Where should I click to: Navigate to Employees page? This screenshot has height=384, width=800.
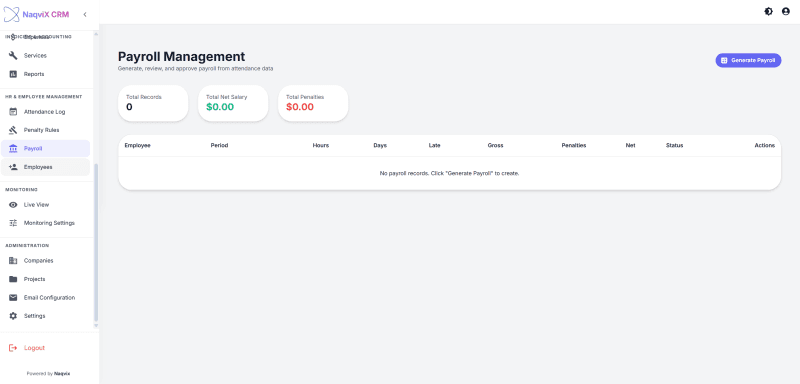pyautogui.click(x=45, y=167)
